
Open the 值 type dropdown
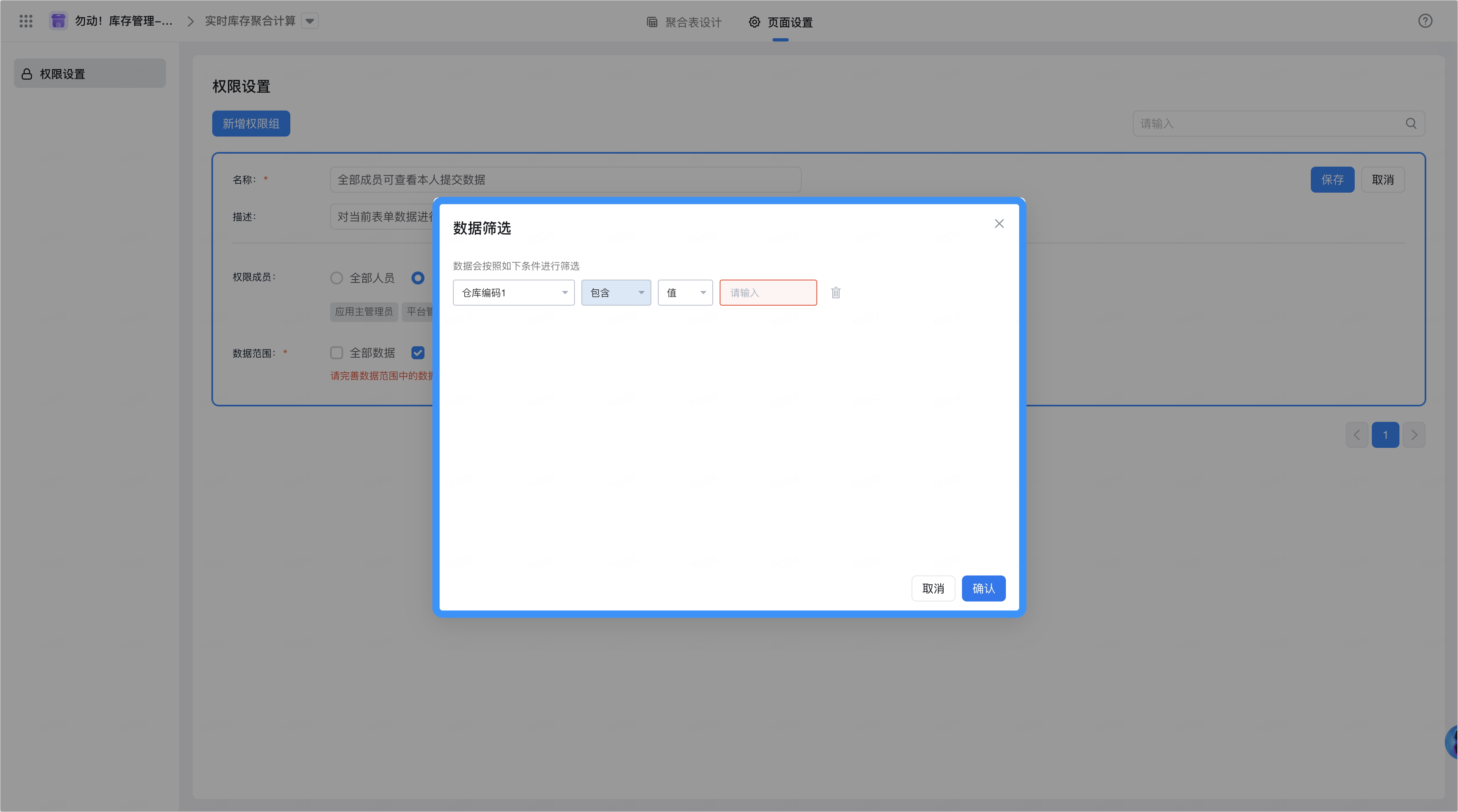685,293
